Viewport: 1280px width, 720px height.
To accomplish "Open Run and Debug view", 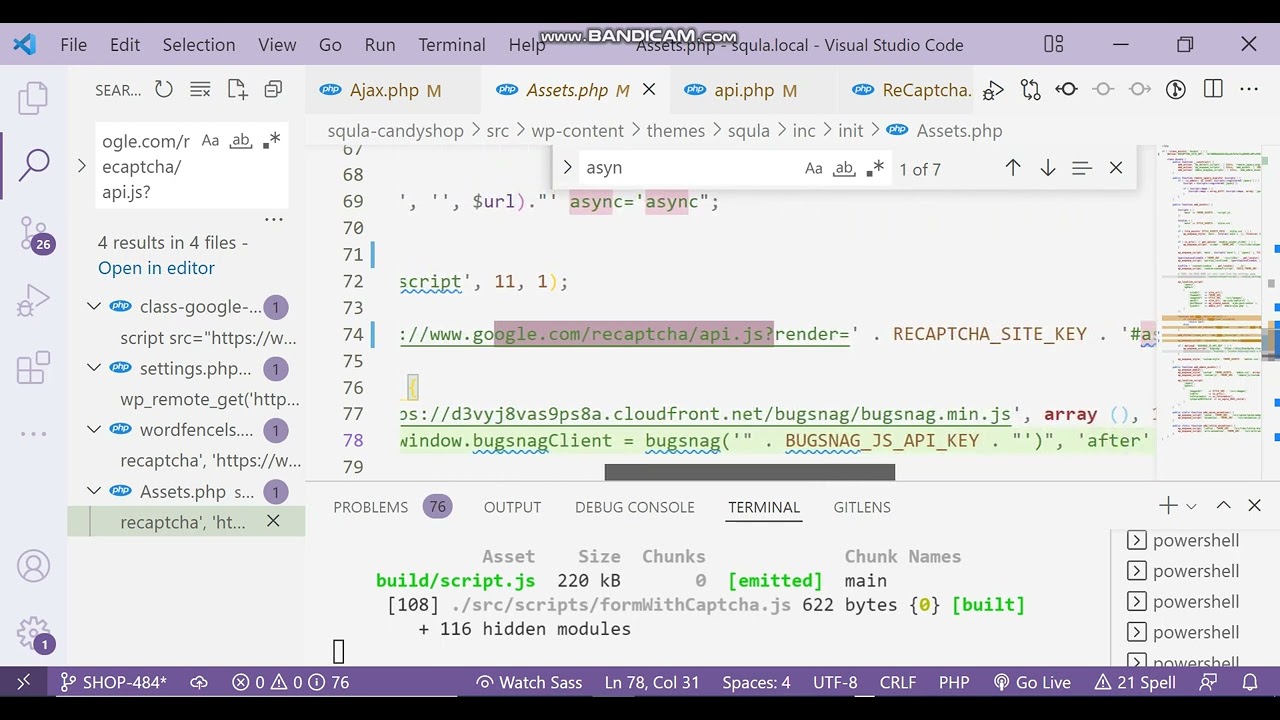I will (33, 300).
